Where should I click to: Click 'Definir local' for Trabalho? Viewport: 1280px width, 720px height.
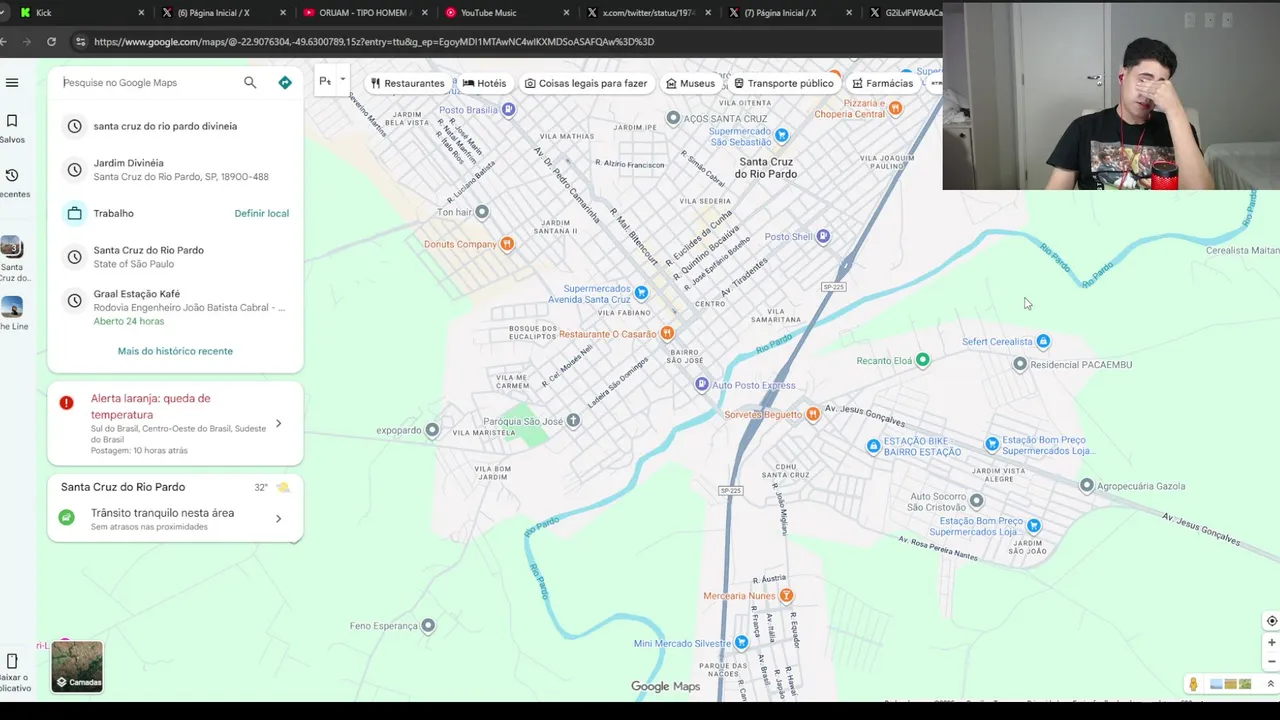[261, 213]
